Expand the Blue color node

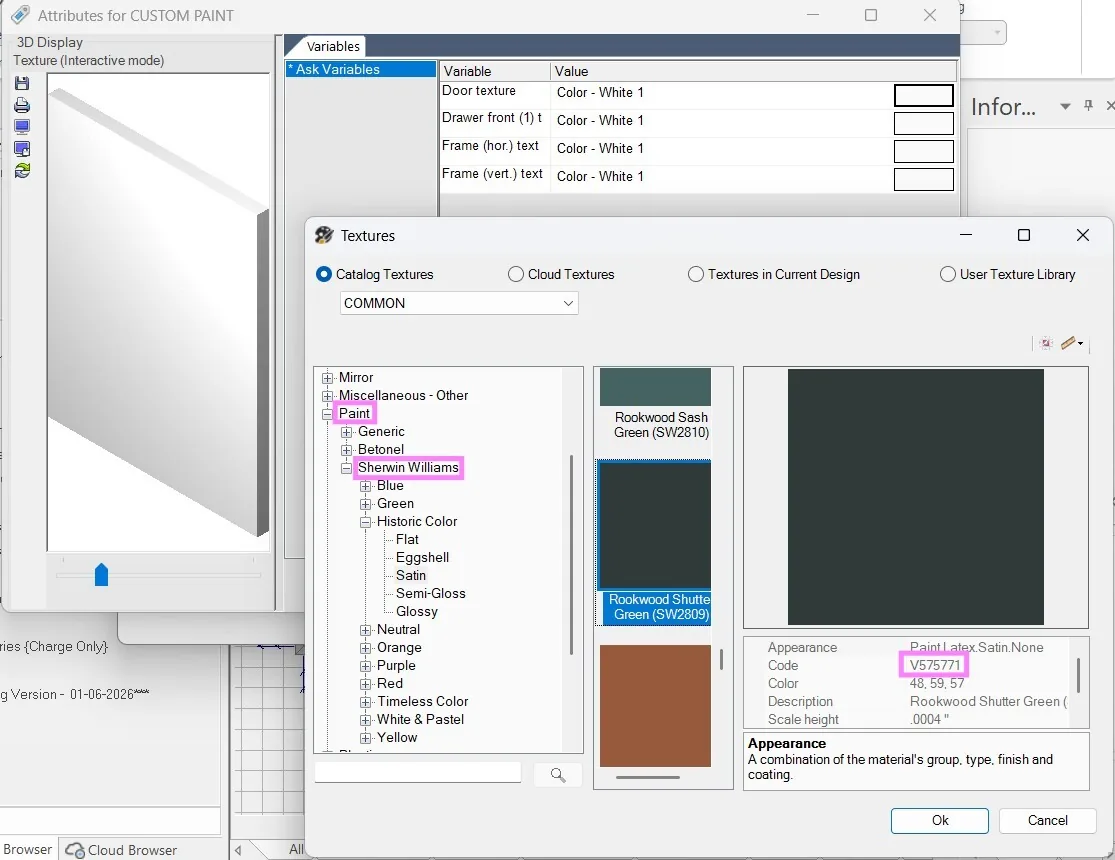pyautogui.click(x=366, y=486)
